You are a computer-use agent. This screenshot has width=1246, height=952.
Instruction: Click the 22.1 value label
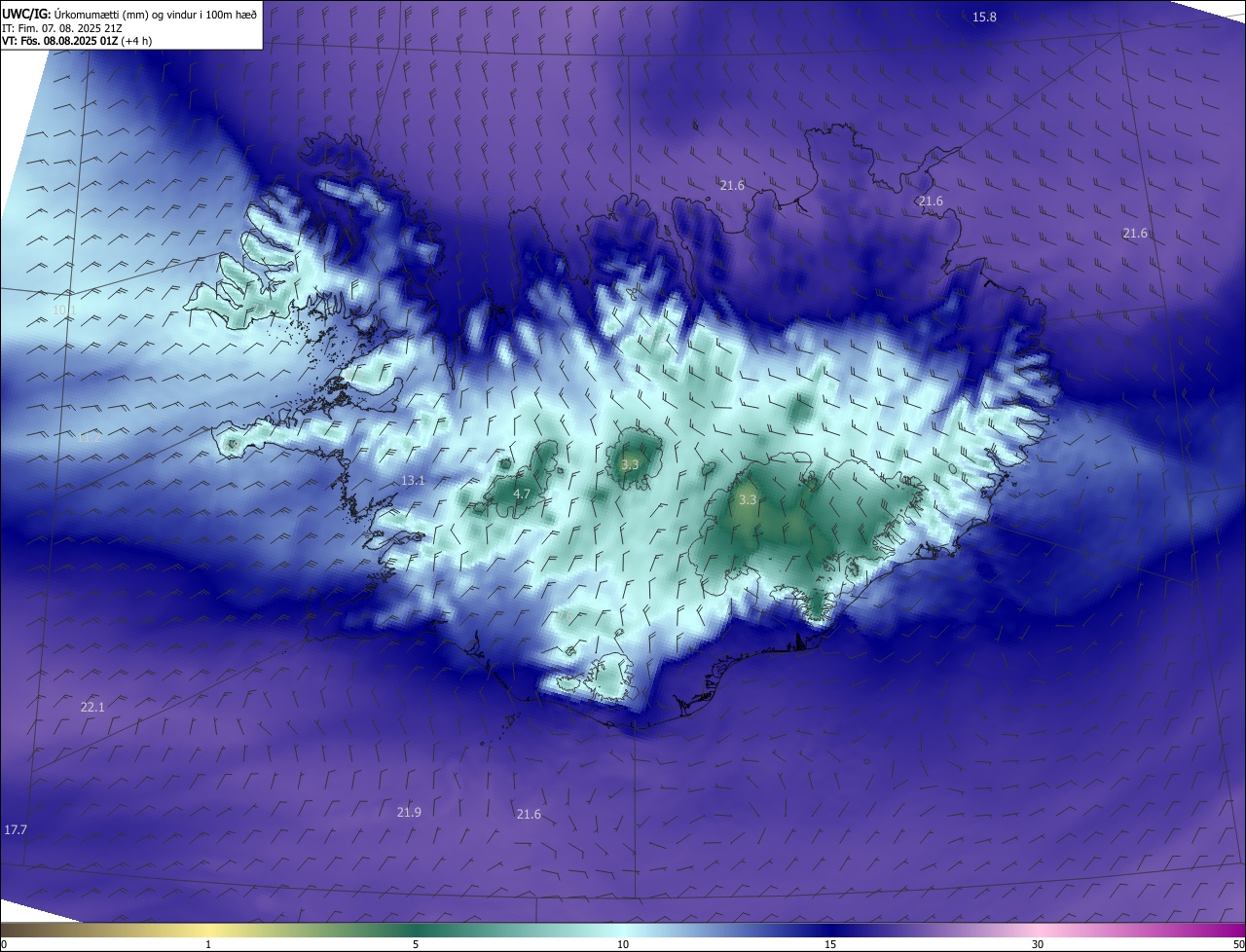point(92,707)
